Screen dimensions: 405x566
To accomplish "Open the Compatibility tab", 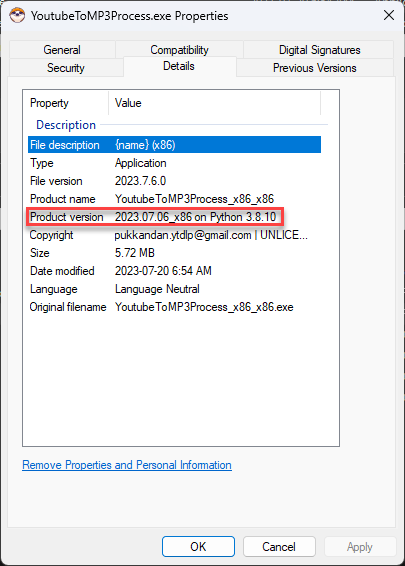I will pos(179,50).
